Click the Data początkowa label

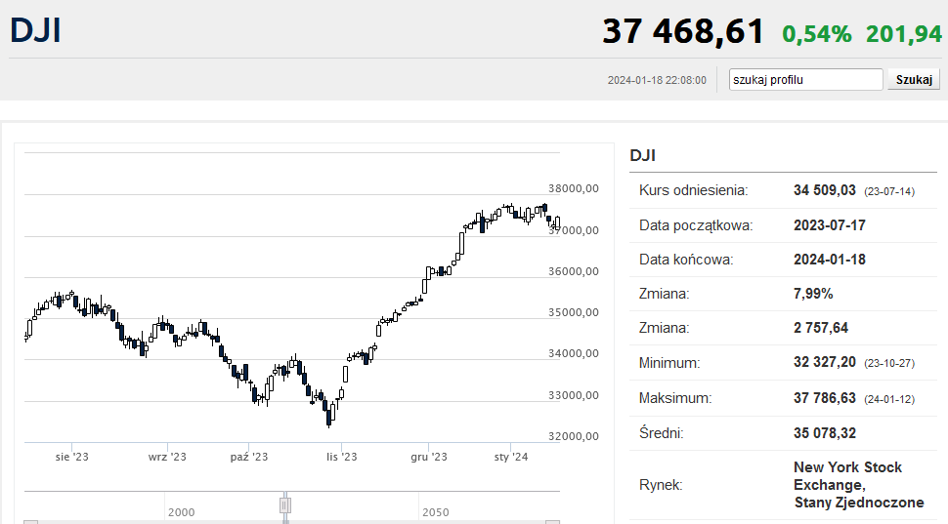click(696, 225)
